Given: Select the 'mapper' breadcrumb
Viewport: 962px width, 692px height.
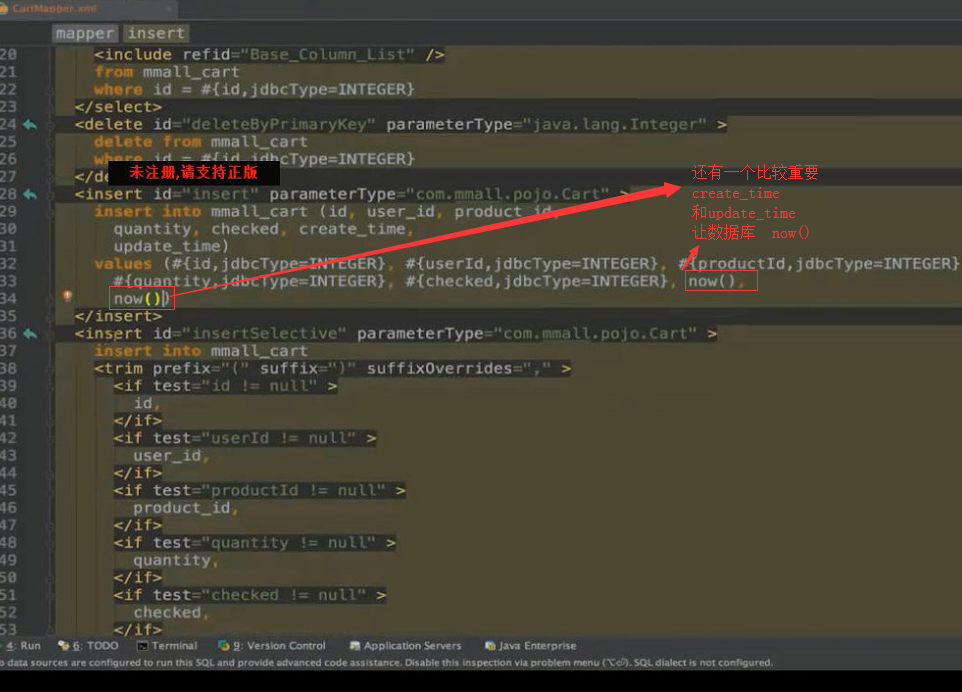Looking at the screenshot, I should [x=85, y=33].
